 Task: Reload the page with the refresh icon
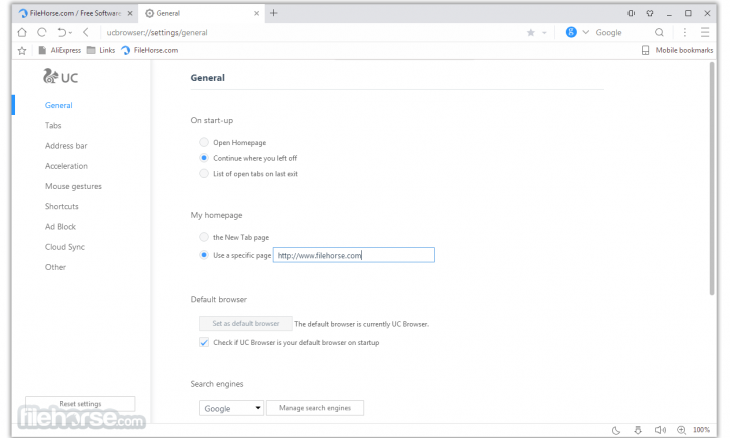click(x=42, y=32)
